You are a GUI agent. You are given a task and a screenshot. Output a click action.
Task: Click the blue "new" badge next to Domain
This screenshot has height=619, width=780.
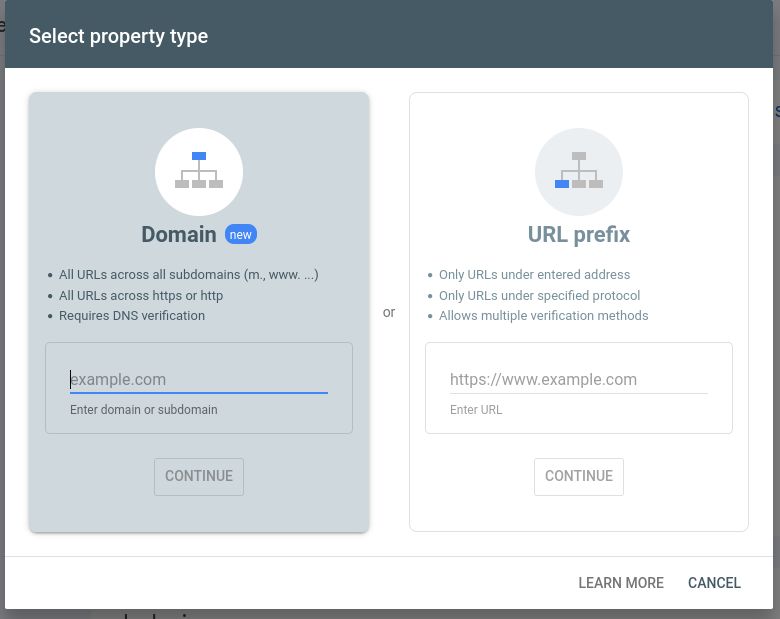[x=241, y=234]
